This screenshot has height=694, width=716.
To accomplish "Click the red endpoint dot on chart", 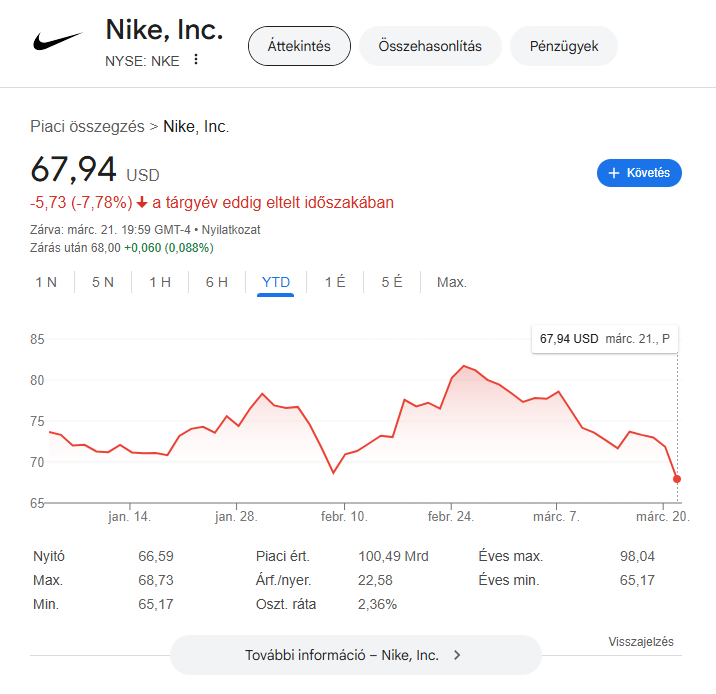I will (x=677, y=479).
